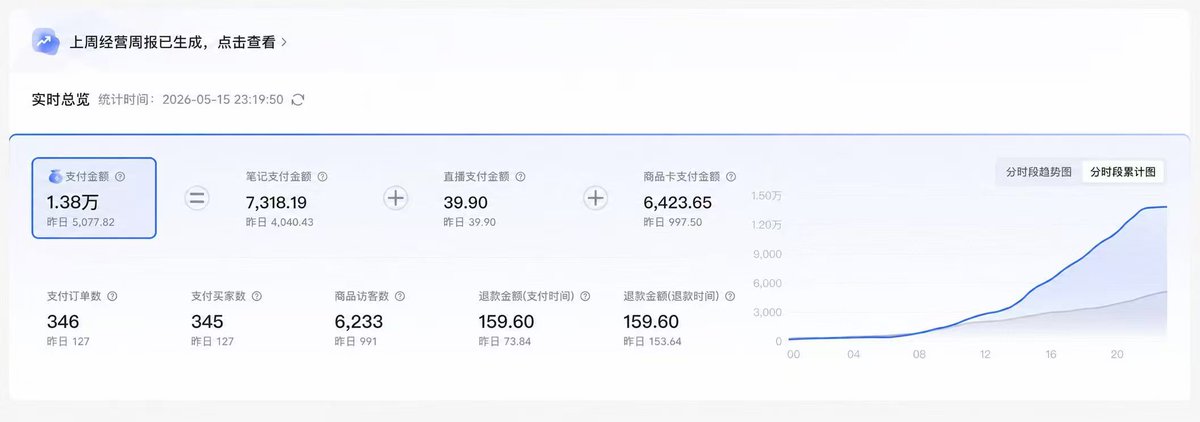Click the 笔记支付金额 value 7,318.19
The height and width of the screenshot is (422, 1200).
[277, 202]
